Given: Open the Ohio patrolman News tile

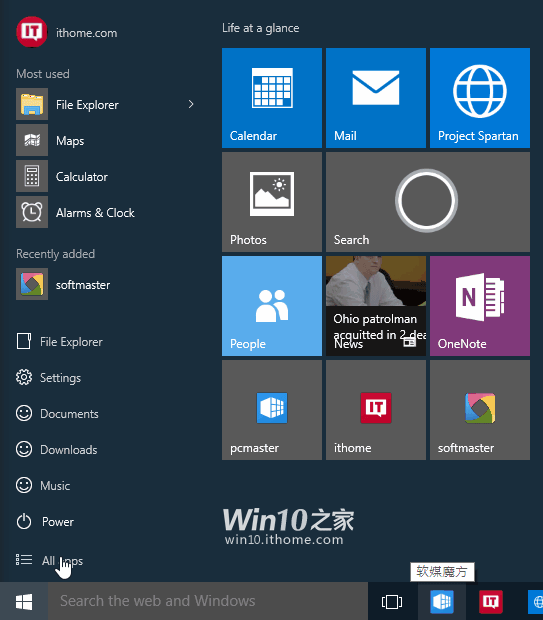Looking at the screenshot, I should click(376, 306).
